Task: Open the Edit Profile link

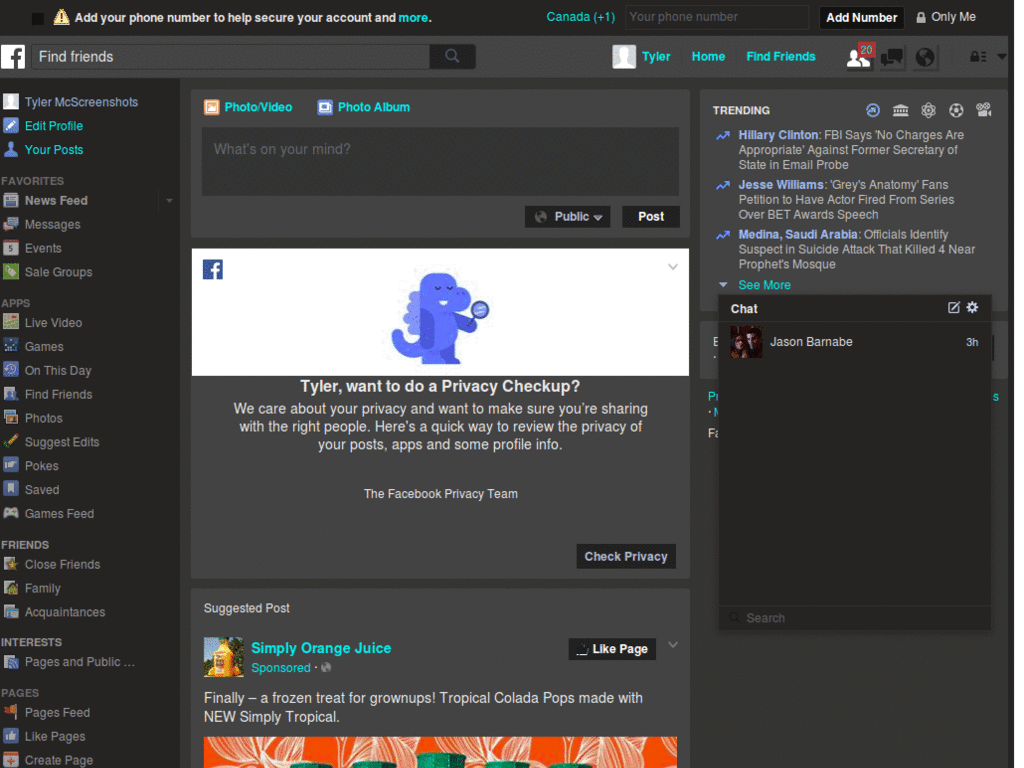Action: [54, 126]
